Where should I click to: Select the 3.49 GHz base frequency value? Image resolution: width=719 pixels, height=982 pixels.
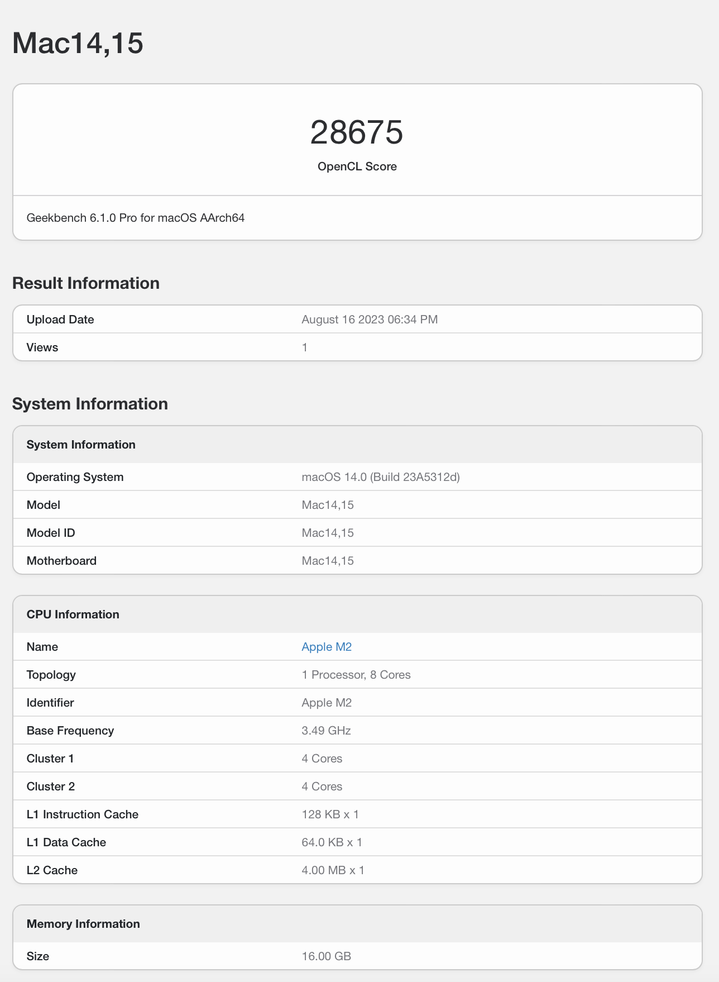point(326,731)
